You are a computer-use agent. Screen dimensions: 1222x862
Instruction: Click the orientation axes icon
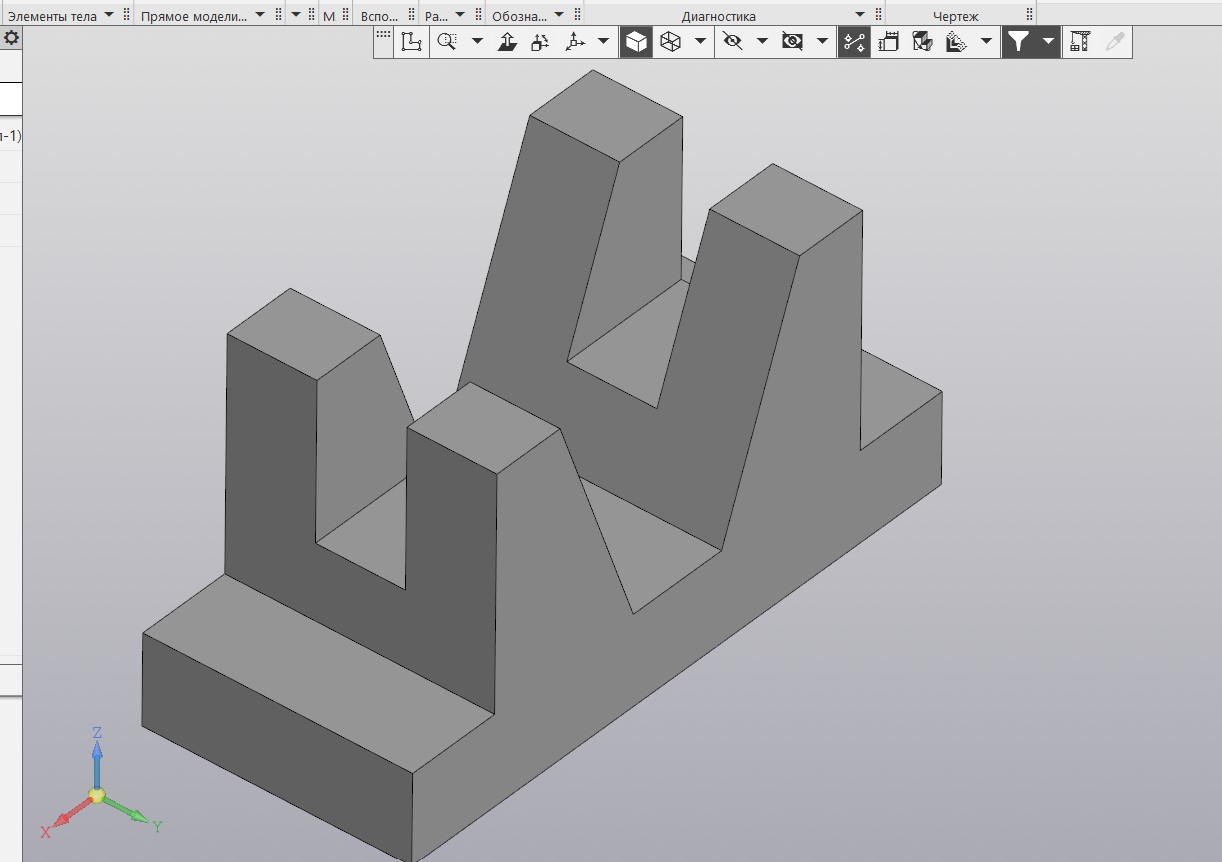[574, 42]
